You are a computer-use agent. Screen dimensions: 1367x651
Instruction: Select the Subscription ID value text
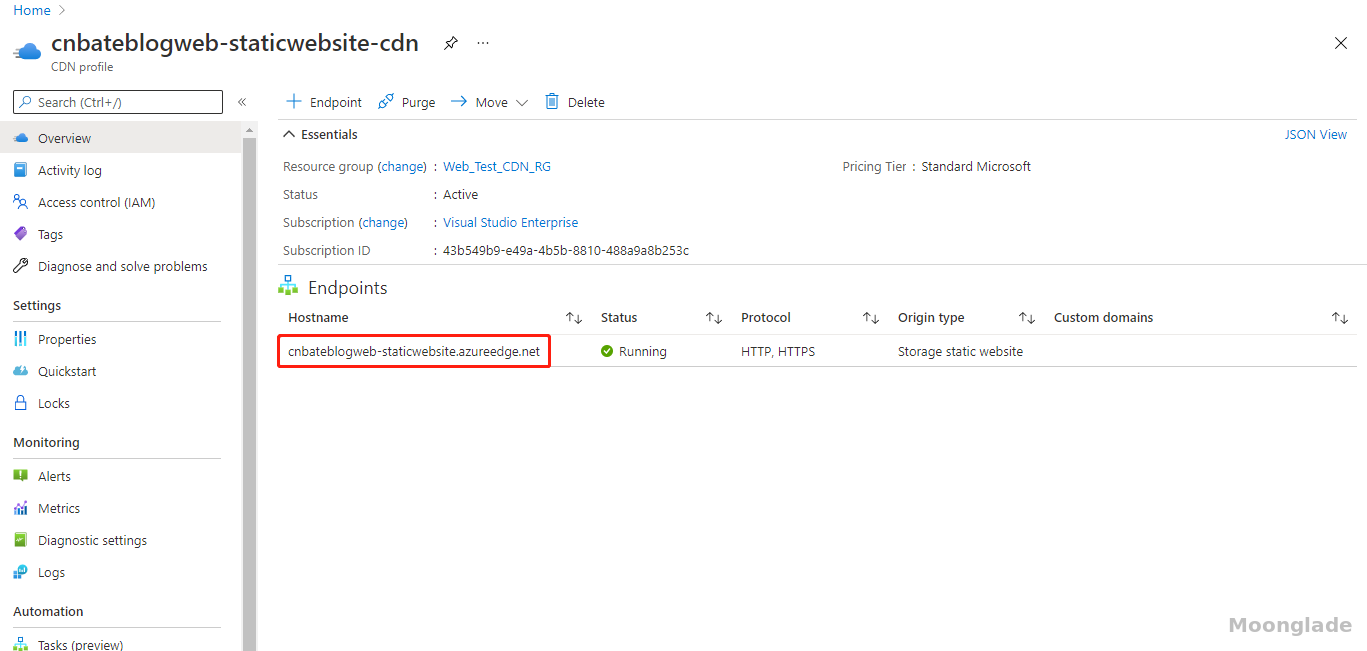(x=566, y=251)
